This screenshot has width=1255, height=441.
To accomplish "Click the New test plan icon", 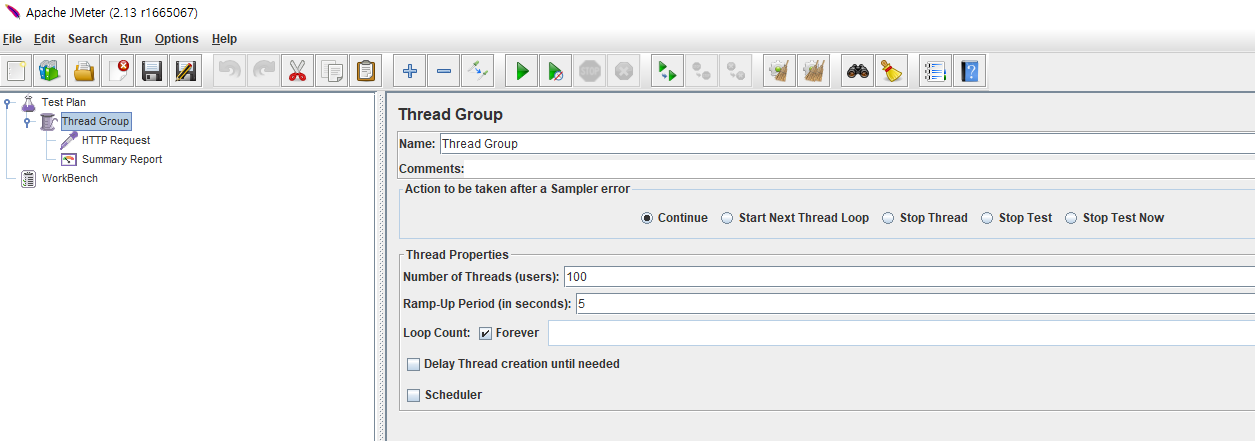I will (17, 71).
